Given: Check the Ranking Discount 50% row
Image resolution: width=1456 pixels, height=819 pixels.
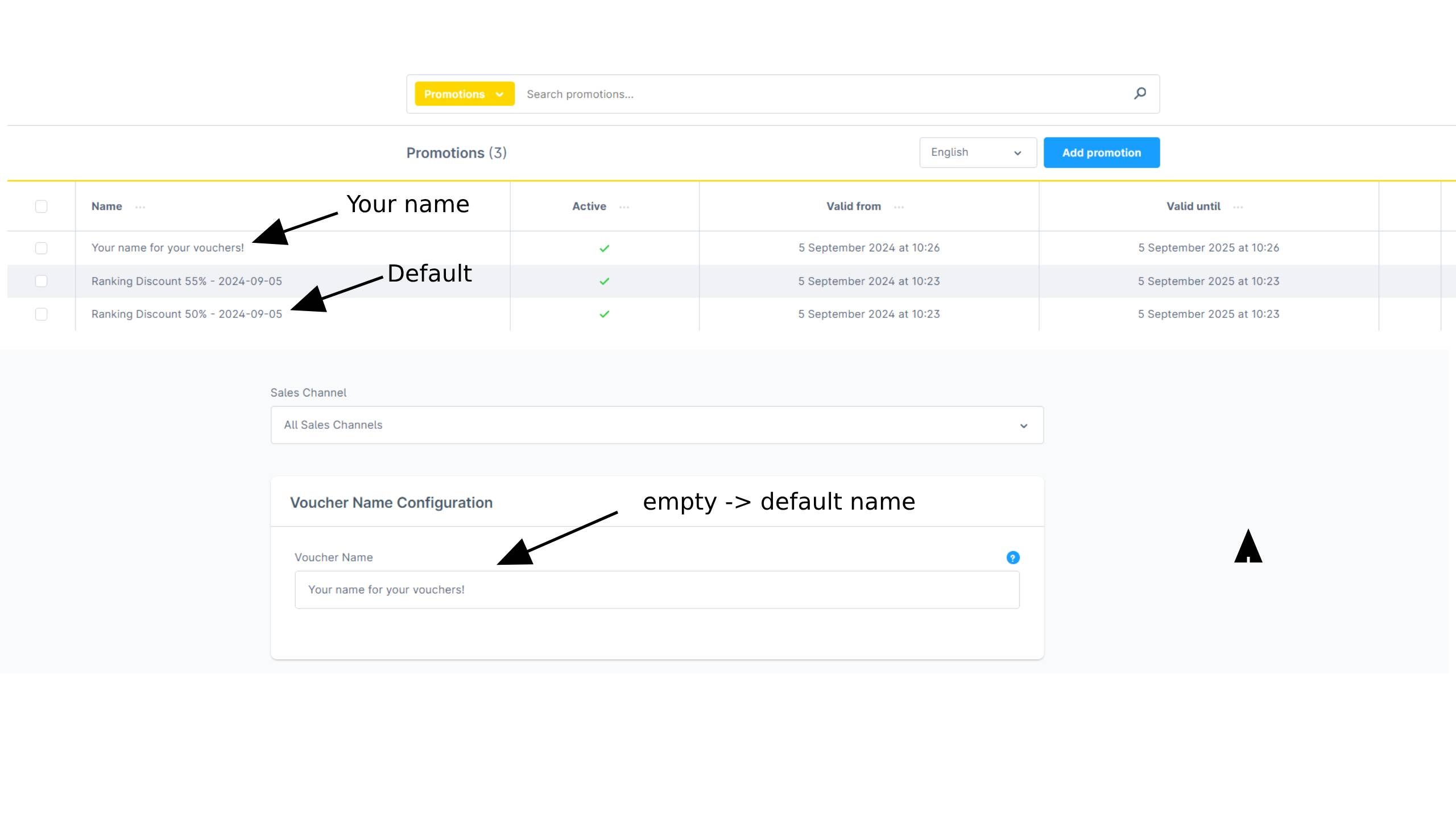Looking at the screenshot, I should point(41,314).
